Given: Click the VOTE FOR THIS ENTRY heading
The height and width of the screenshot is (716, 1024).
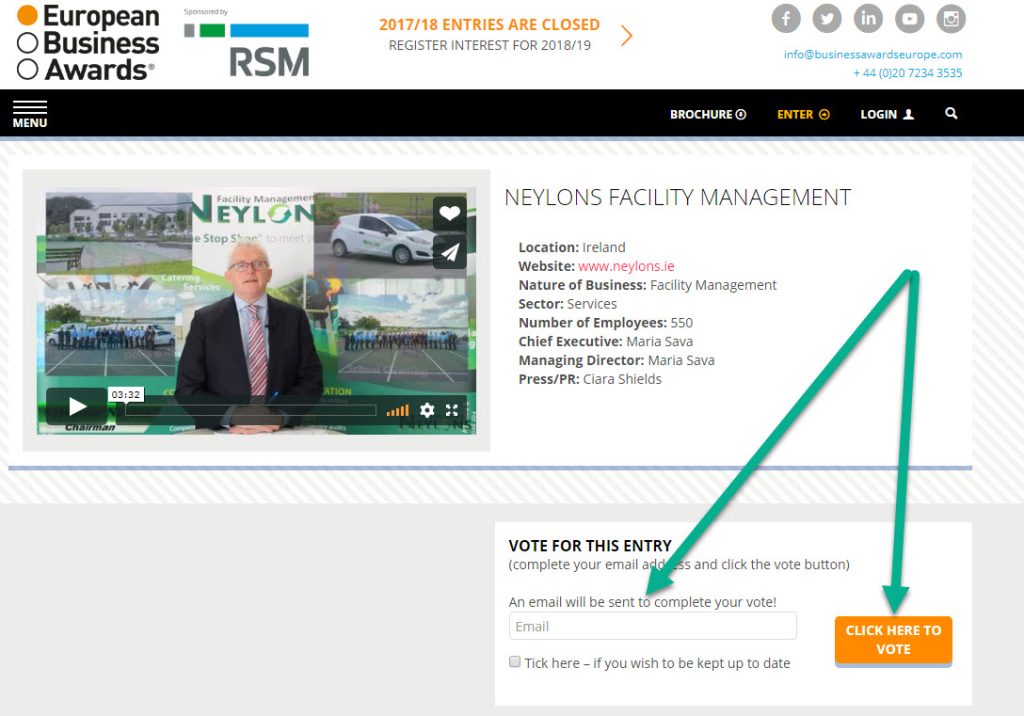Looking at the screenshot, I should [590, 545].
